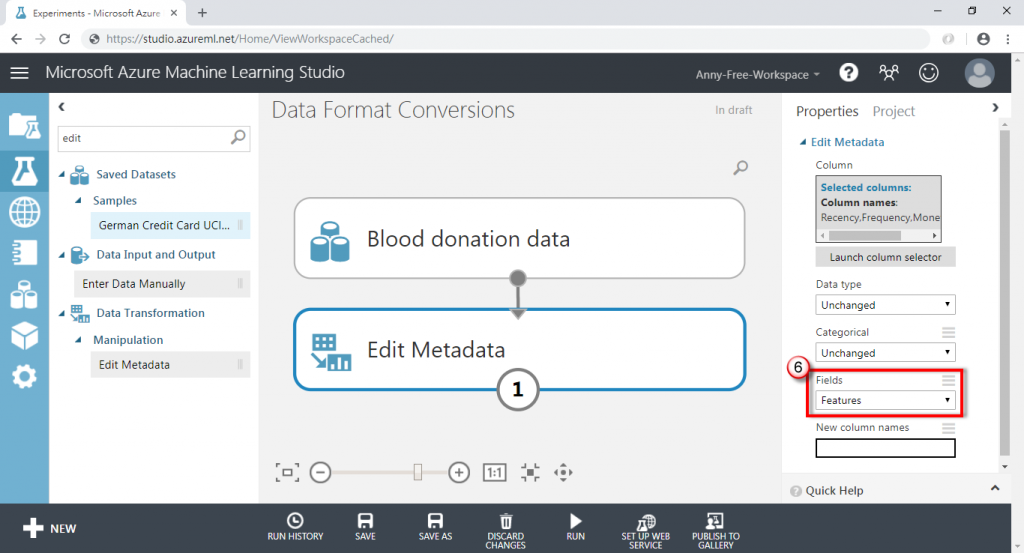Run the experiment
Viewport: 1024px width, 553px height.
click(x=575, y=527)
